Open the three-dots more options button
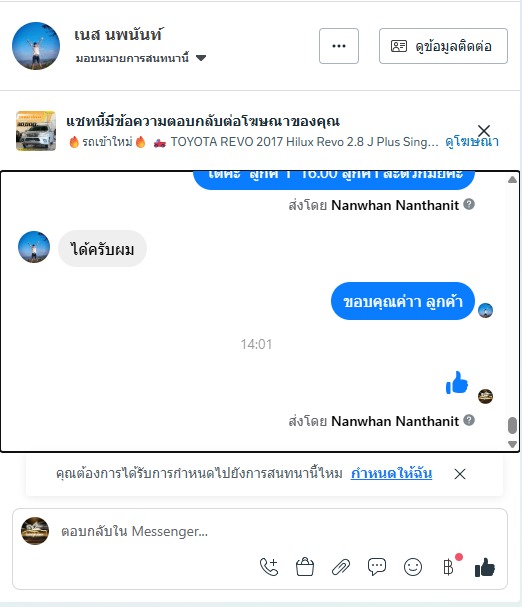 click(339, 46)
